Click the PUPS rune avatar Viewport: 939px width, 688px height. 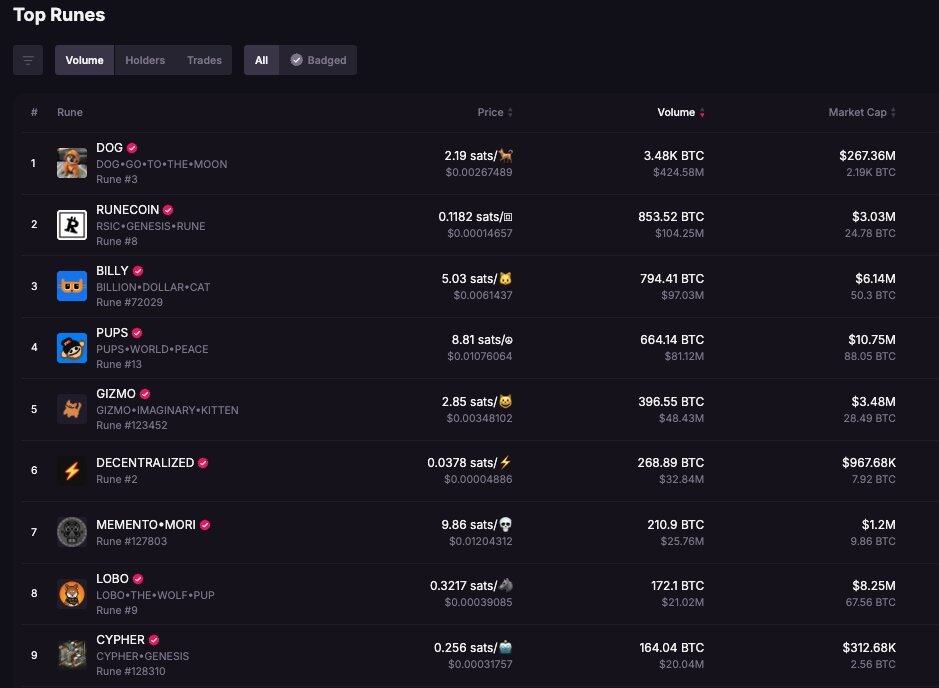72,348
